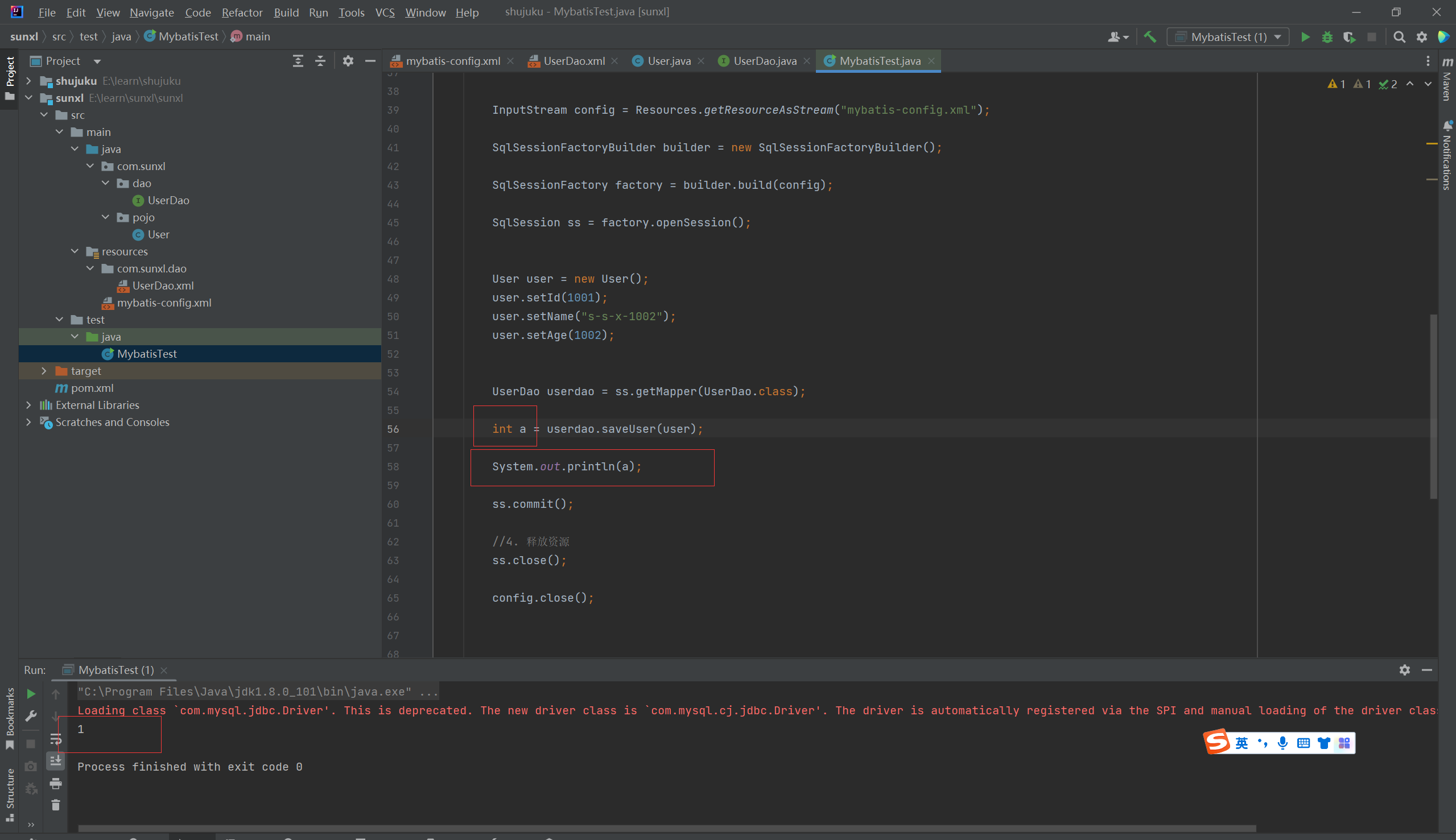Expand the target folder
1456x840 pixels.
(44, 371)
